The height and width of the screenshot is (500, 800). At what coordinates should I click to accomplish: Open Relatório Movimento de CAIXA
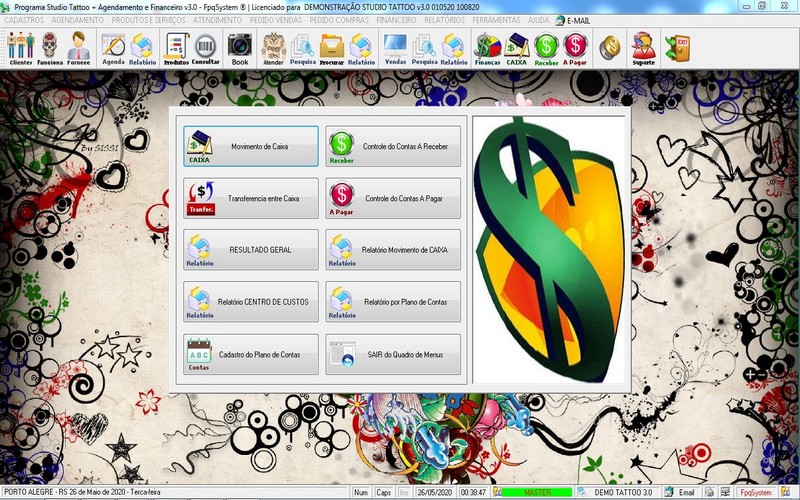[393, 250]
